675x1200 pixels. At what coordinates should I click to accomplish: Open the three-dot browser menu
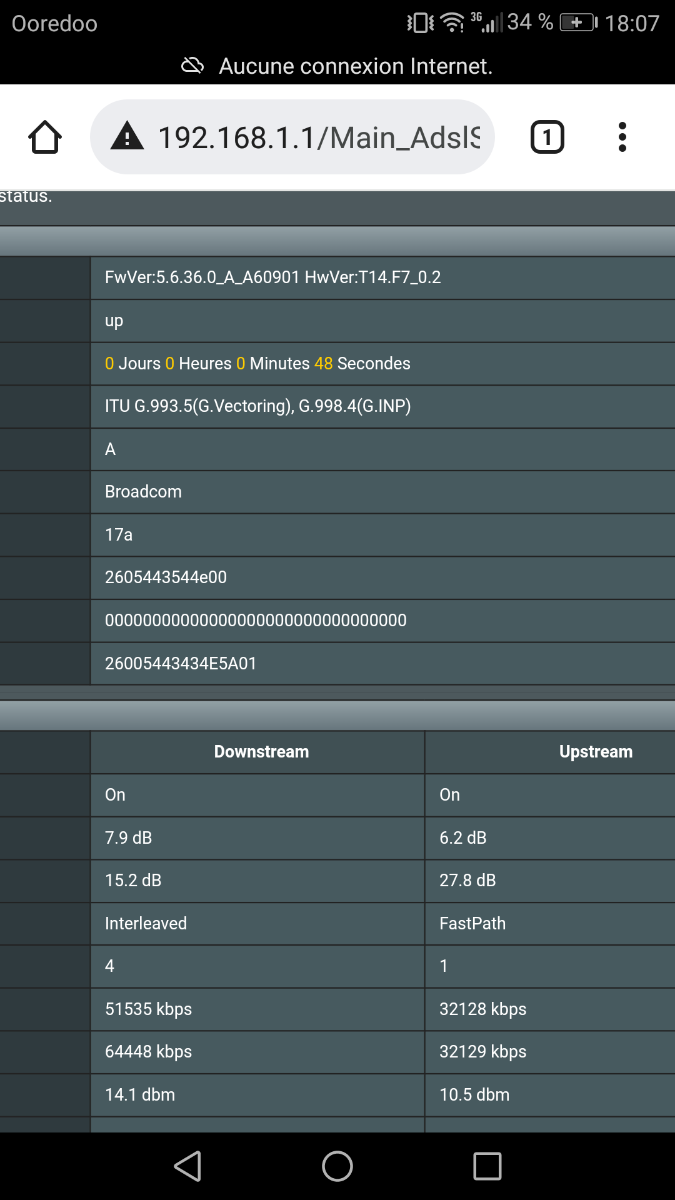(622, 137)
